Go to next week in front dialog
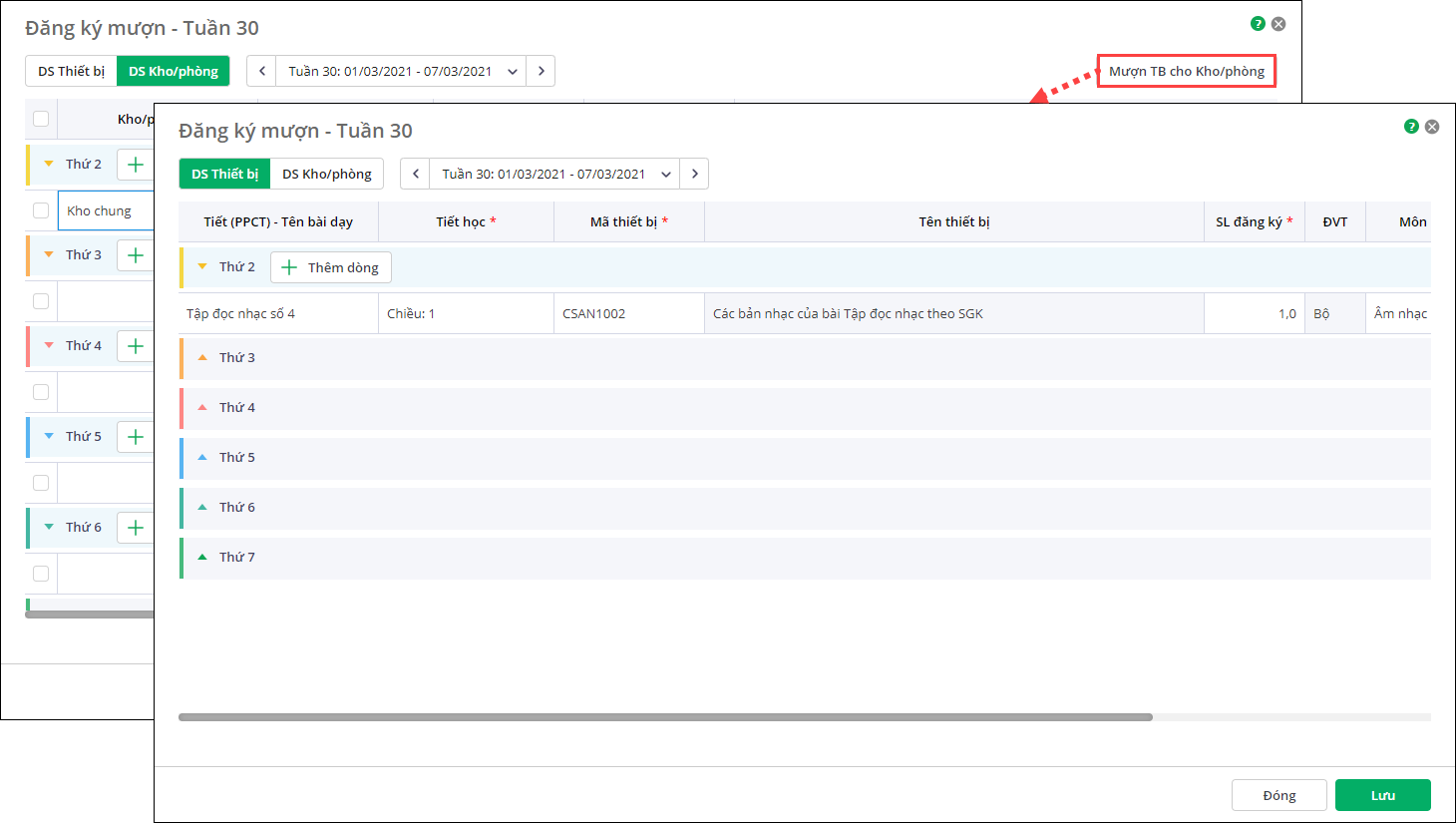Screen dimensions: 1456x823 click(x=694, y=174)
